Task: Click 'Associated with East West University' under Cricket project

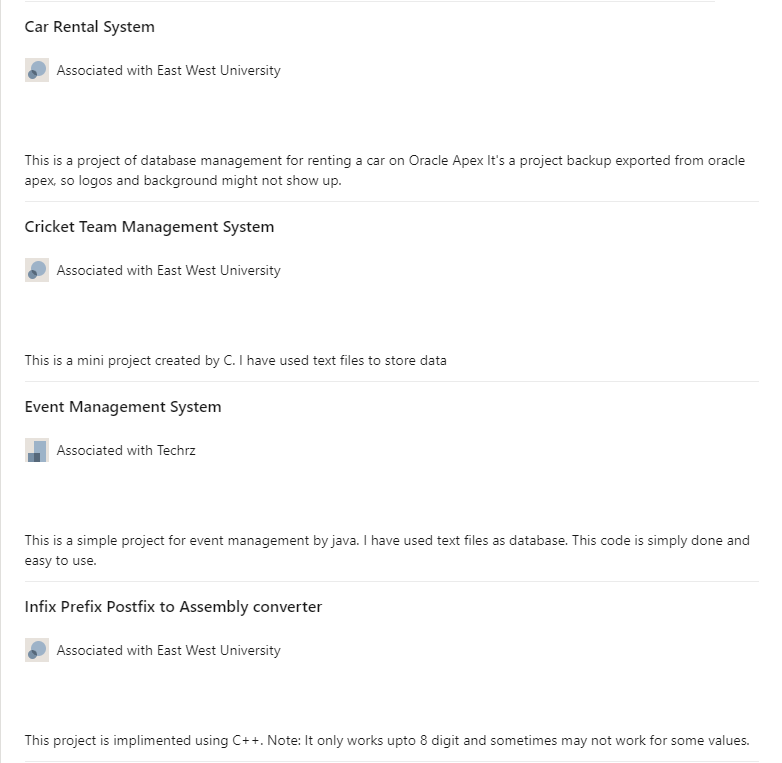Action: click(168, 270)
